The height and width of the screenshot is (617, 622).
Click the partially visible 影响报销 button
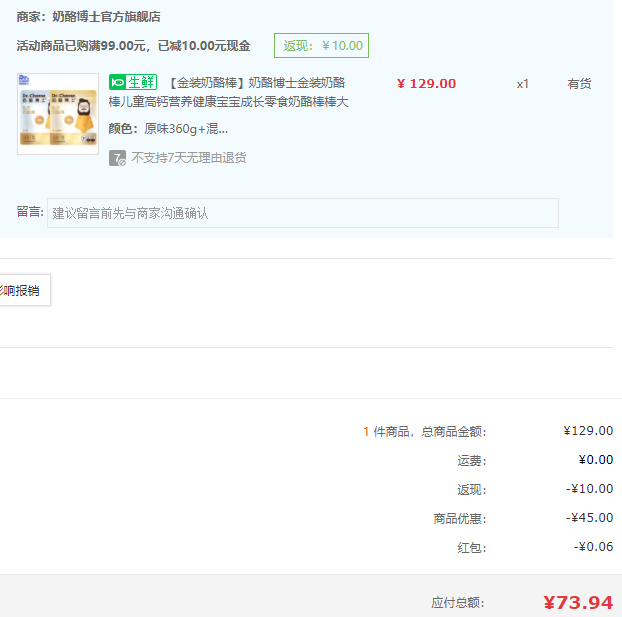[22, 291]
